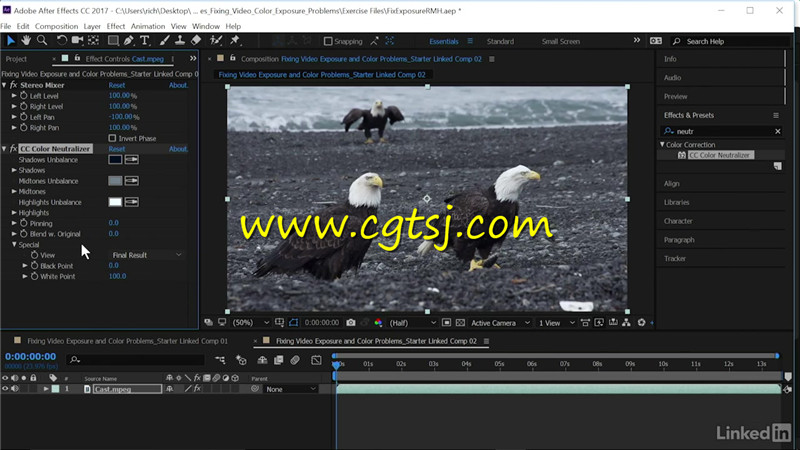This screenshot has height=450, width=800.
Task: Reset the CC Color Neutralizer effect
Action: (x=117, y=149)
